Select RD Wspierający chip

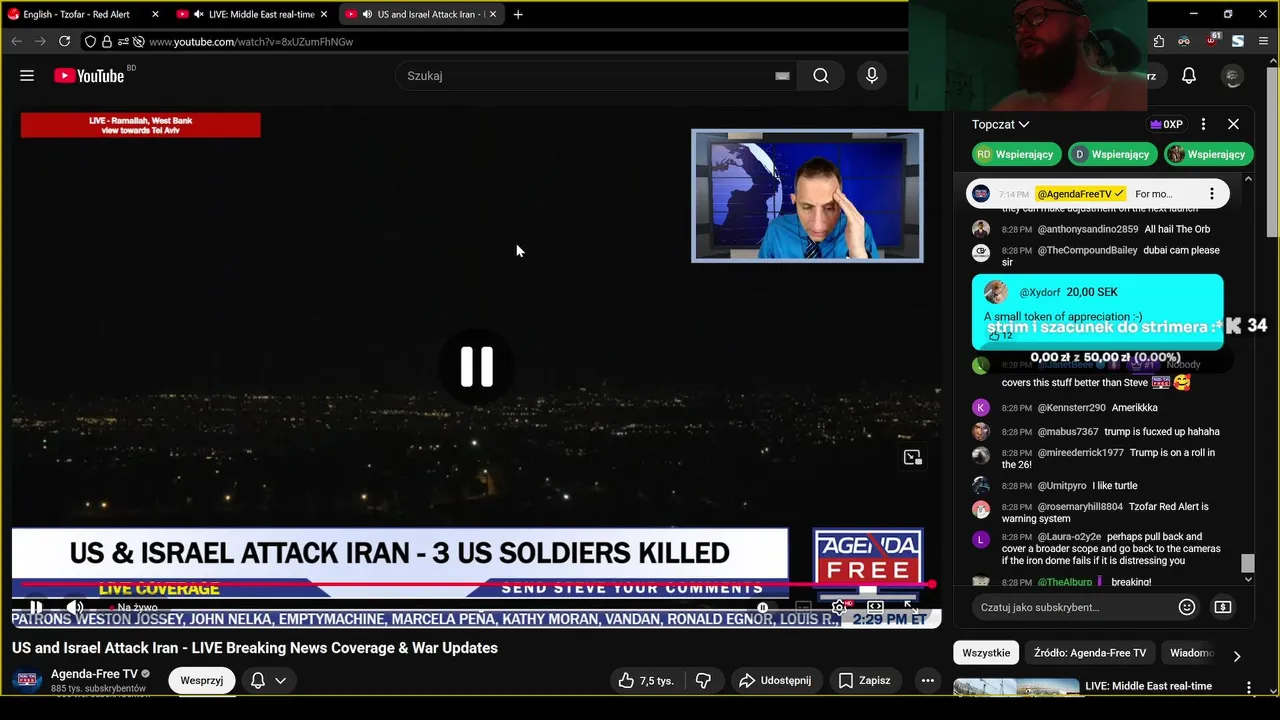[1015, 154]
